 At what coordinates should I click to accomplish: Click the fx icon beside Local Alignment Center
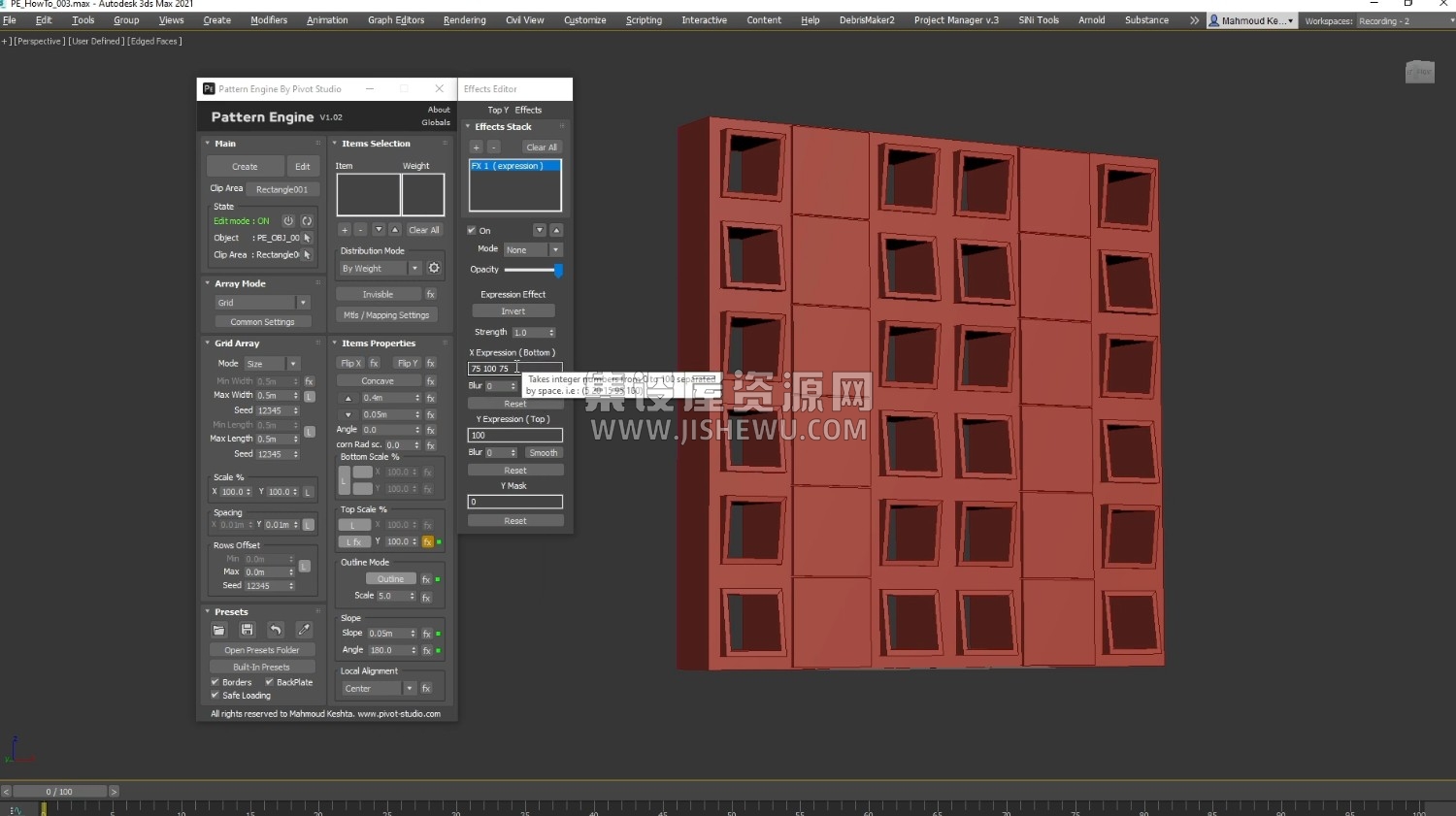pyautogui.click(x=426, y=689)
